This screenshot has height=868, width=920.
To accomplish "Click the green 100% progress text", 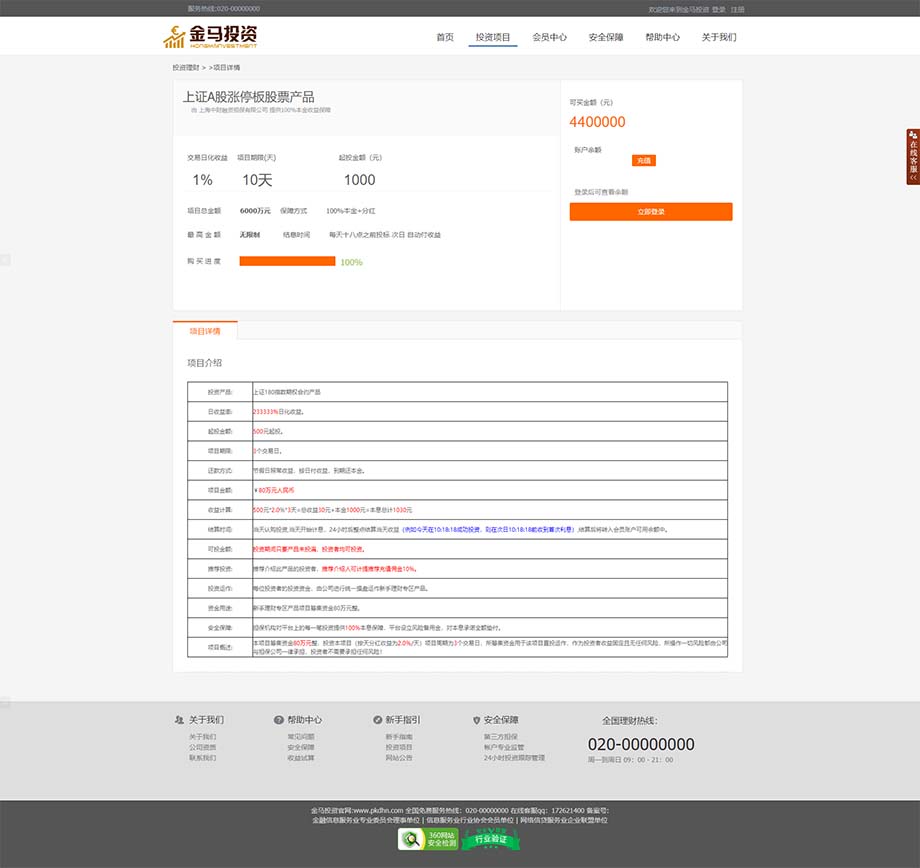I will (x=351, y=262).
